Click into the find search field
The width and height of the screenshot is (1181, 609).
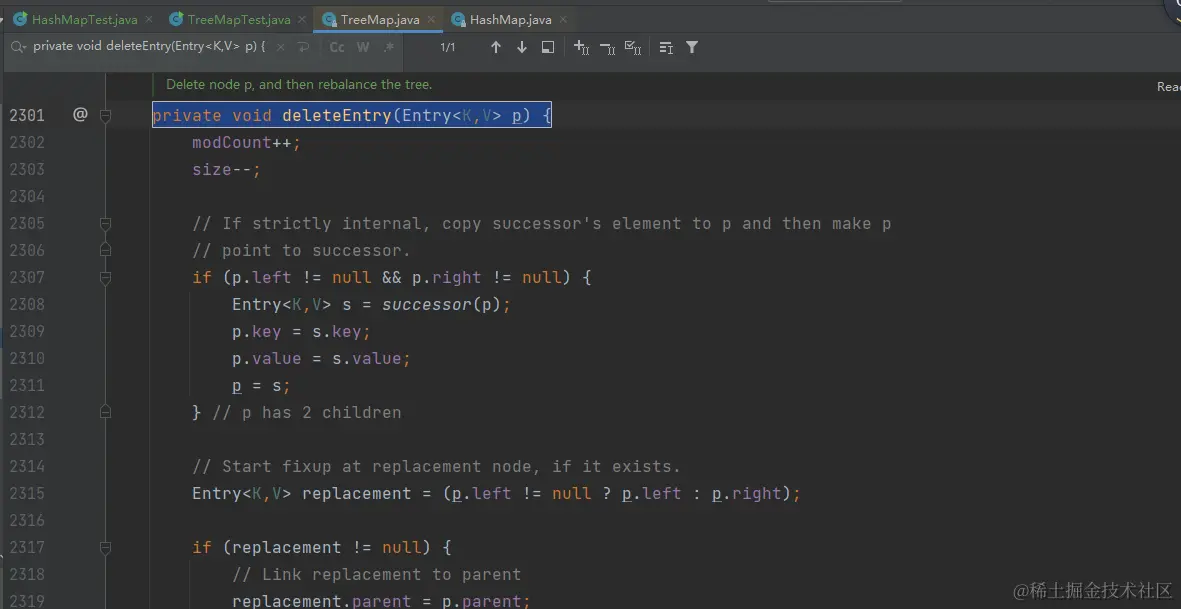pyautogui.click(x=149, y=47)
